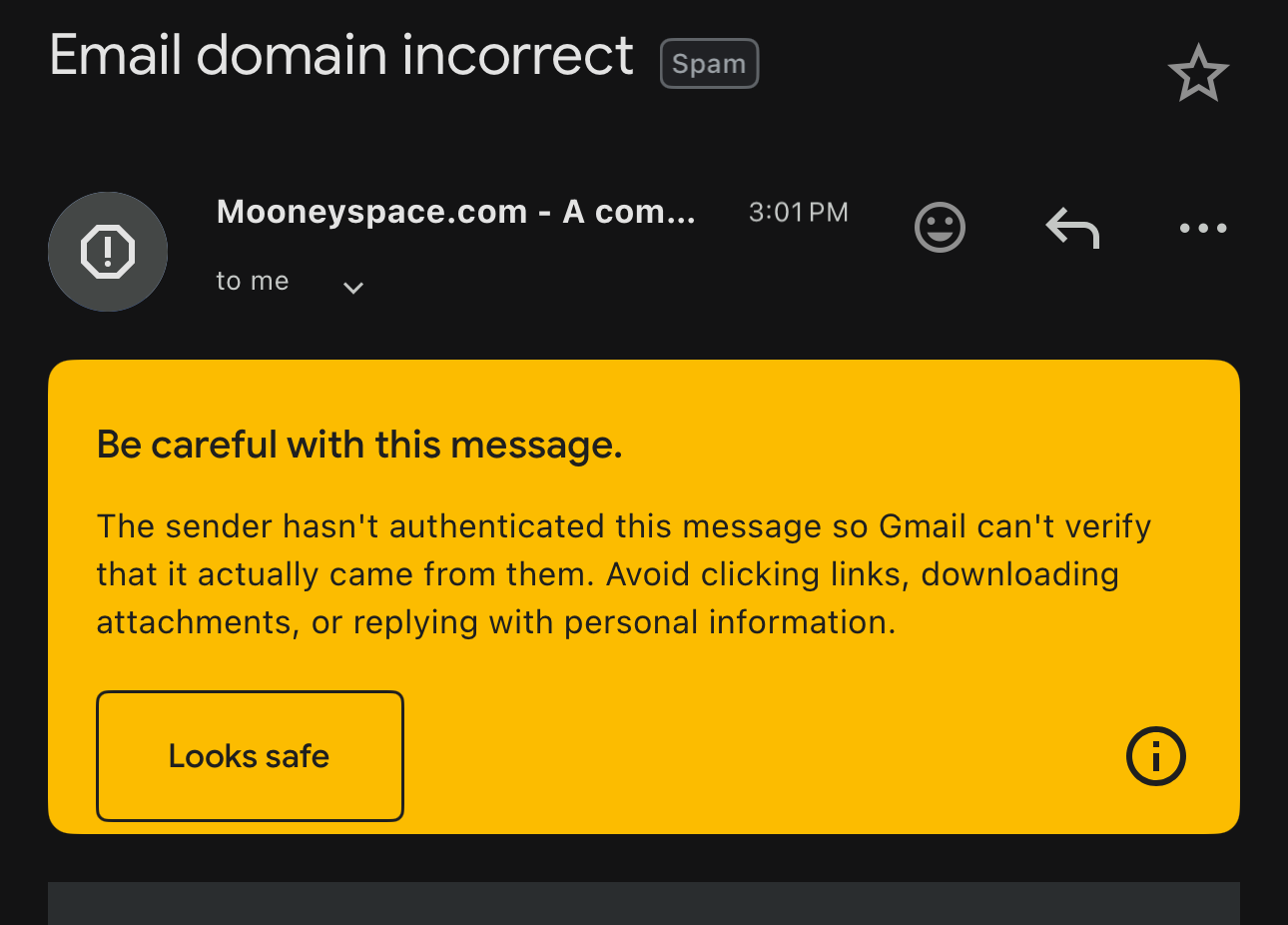Click the dark message body area below banner
The width and height of the screenshot is (1288, 925).
(x=643, y=903)
